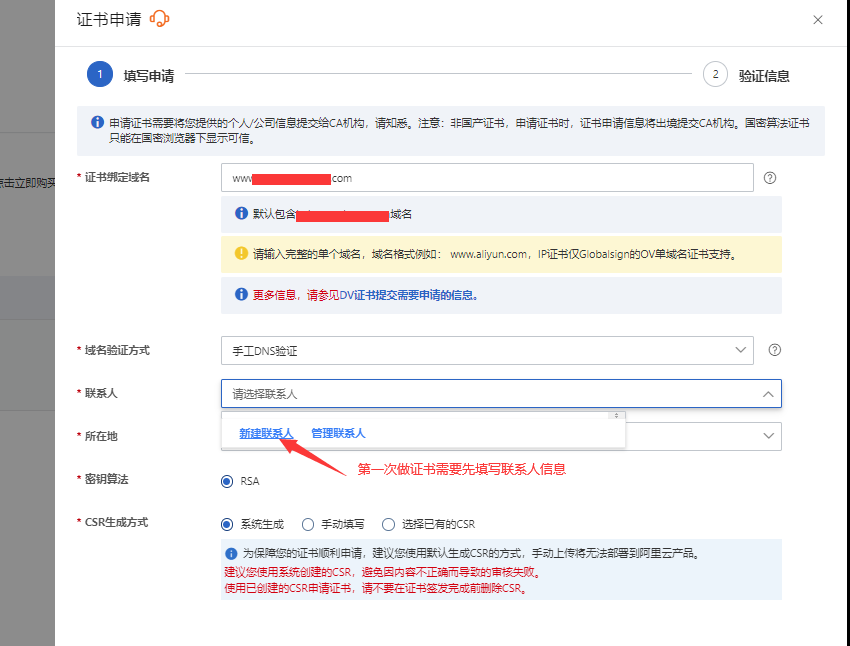Click the info icon in top notice banner

[x=97, y=122]
